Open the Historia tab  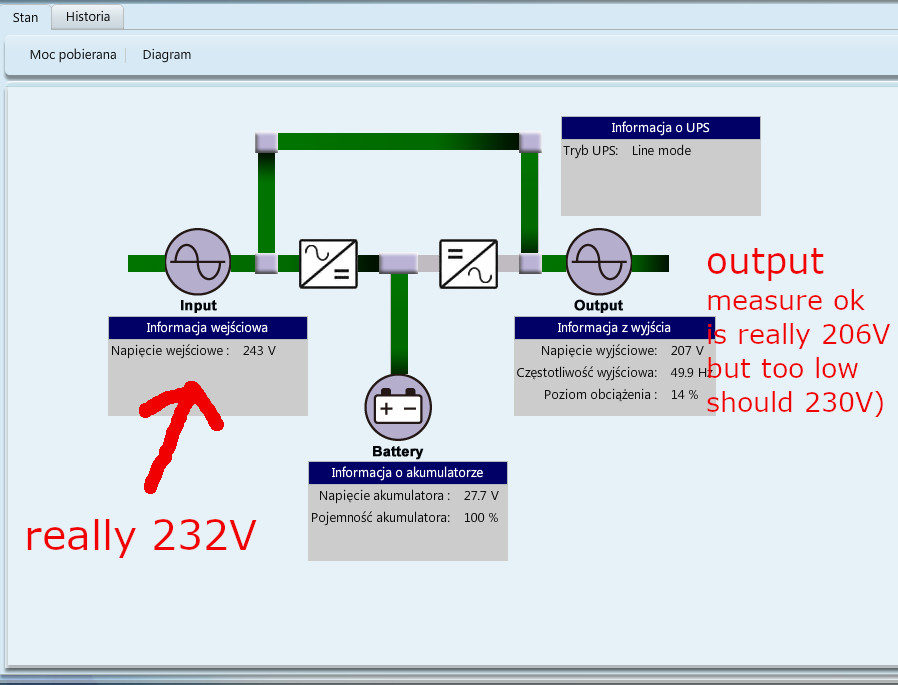(88, 17)
